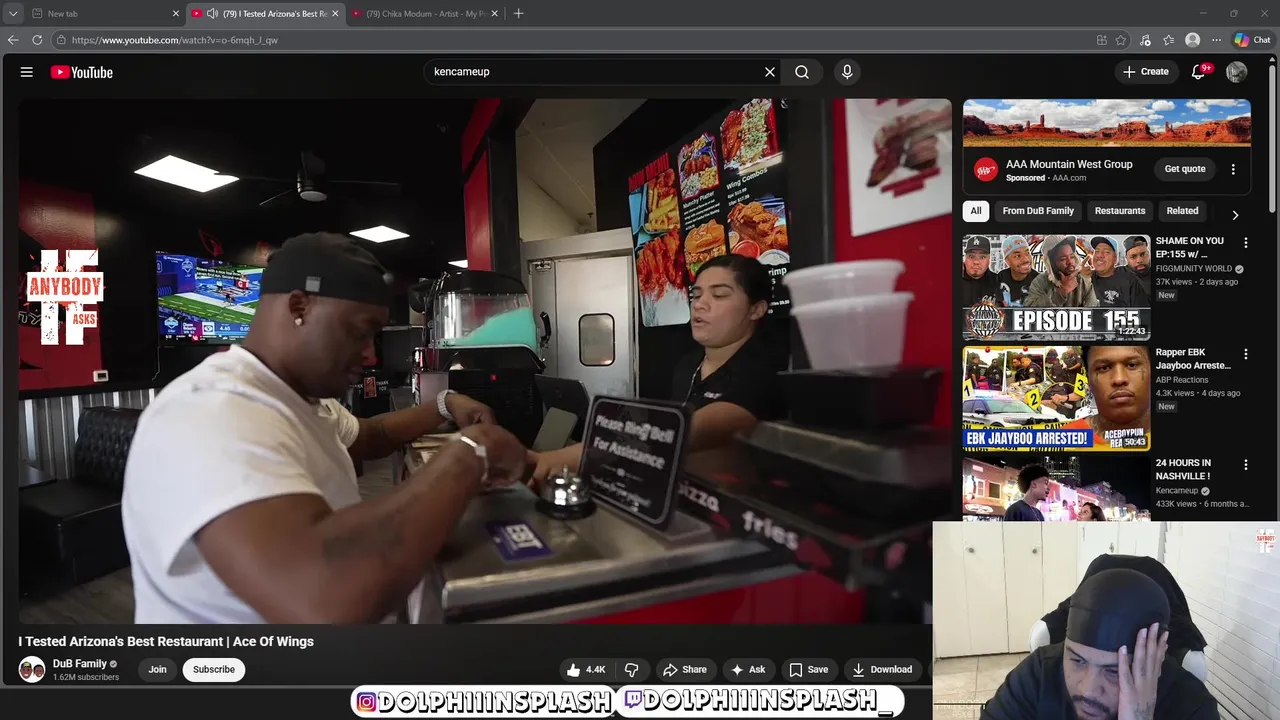Open the browser apps grid icon in address bar
Screen dimensions: 1280x720
coord(1102,40)
